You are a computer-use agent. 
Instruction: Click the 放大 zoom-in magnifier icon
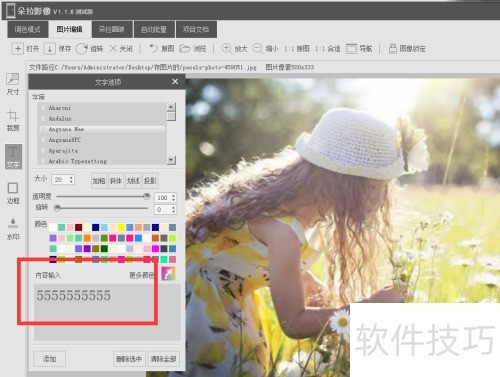point(227,49)
